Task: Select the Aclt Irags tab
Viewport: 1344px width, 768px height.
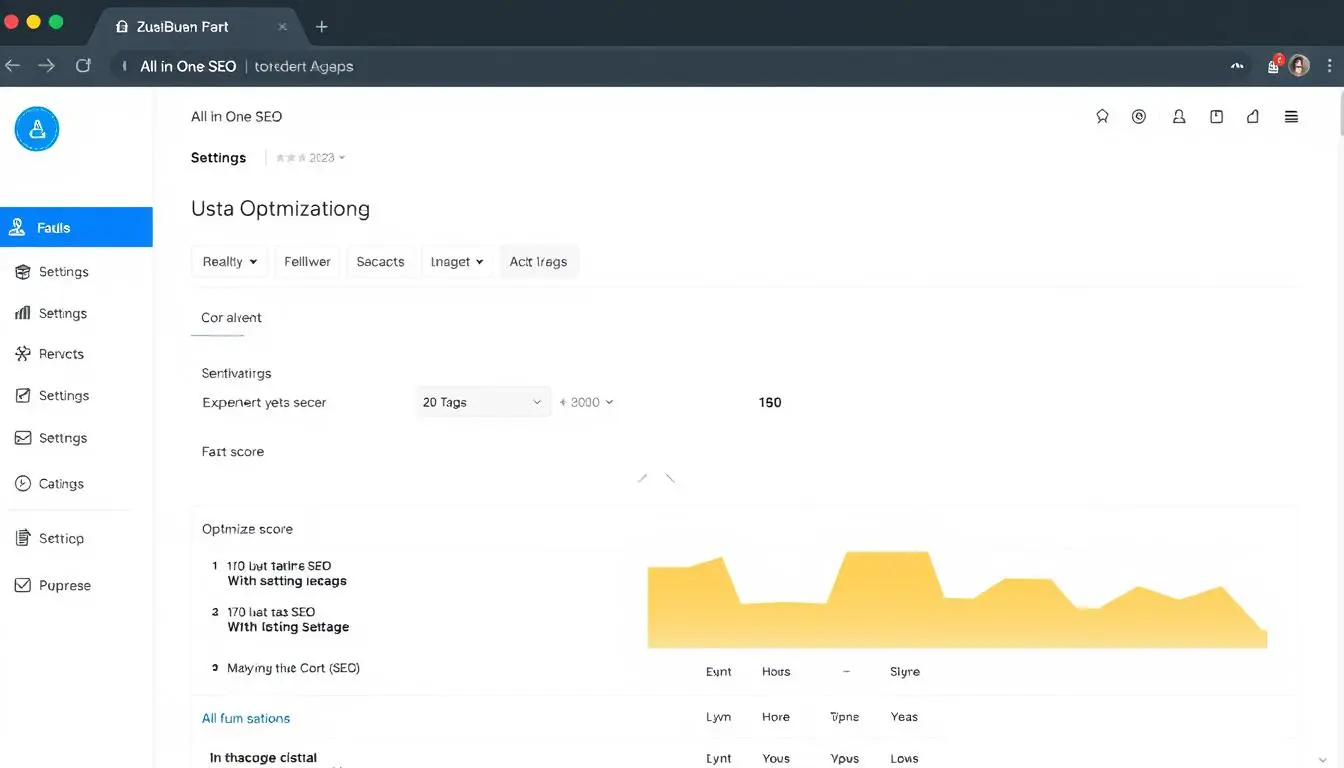Action: (x=538, y=262)
